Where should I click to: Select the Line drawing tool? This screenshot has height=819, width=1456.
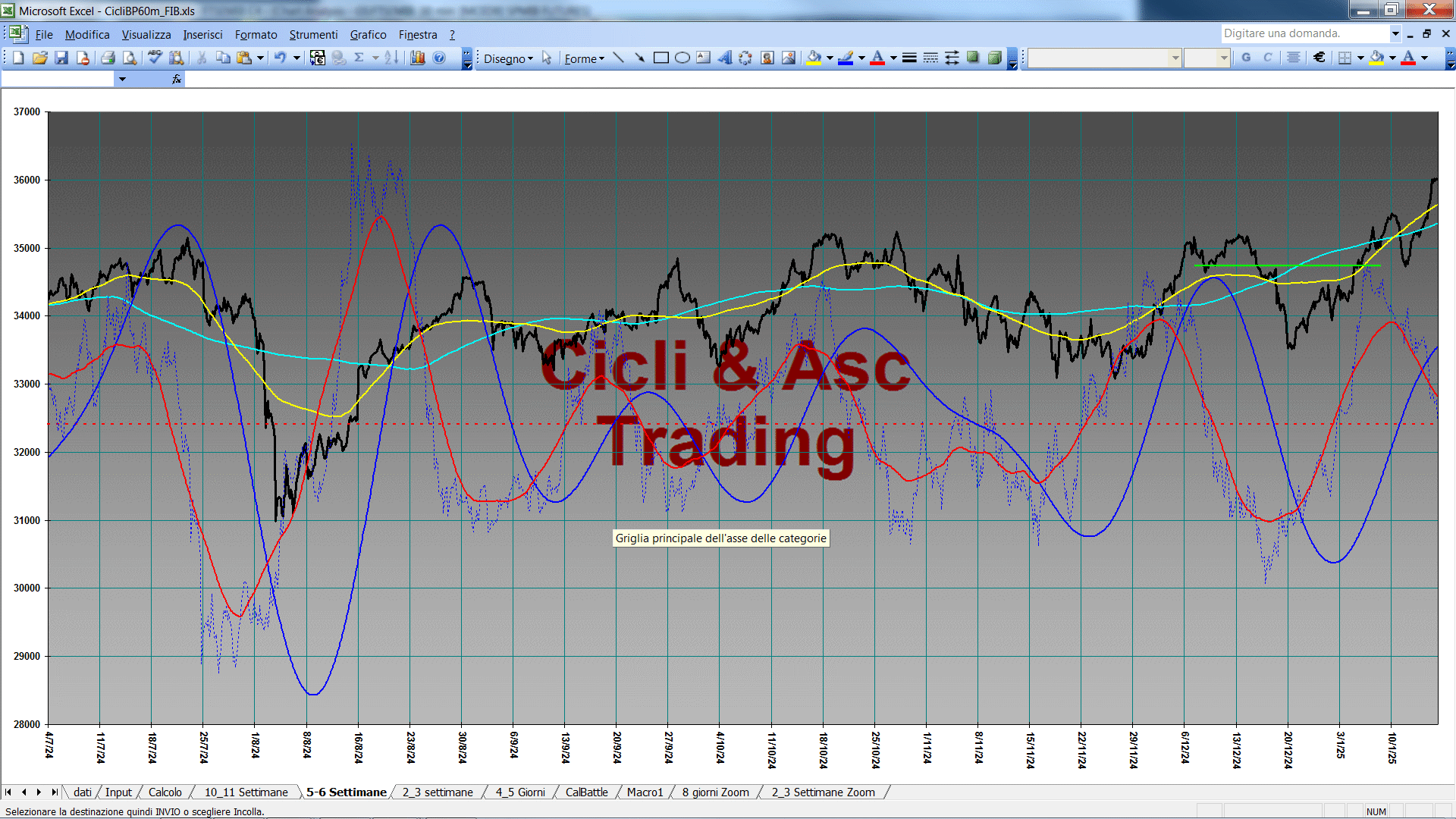click(x=619, y=58)
